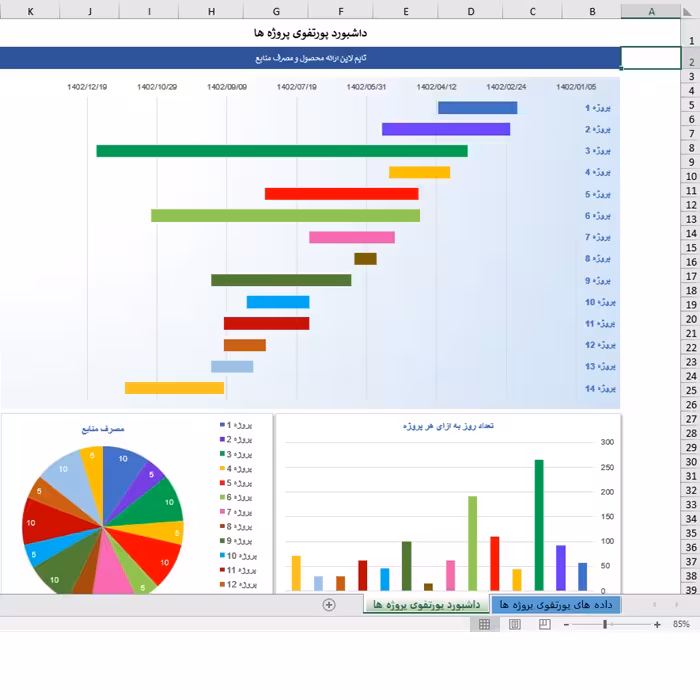Click the tallest green column in bar chart
The width and height of the screenshot is (700, 700).
point(539,525)
